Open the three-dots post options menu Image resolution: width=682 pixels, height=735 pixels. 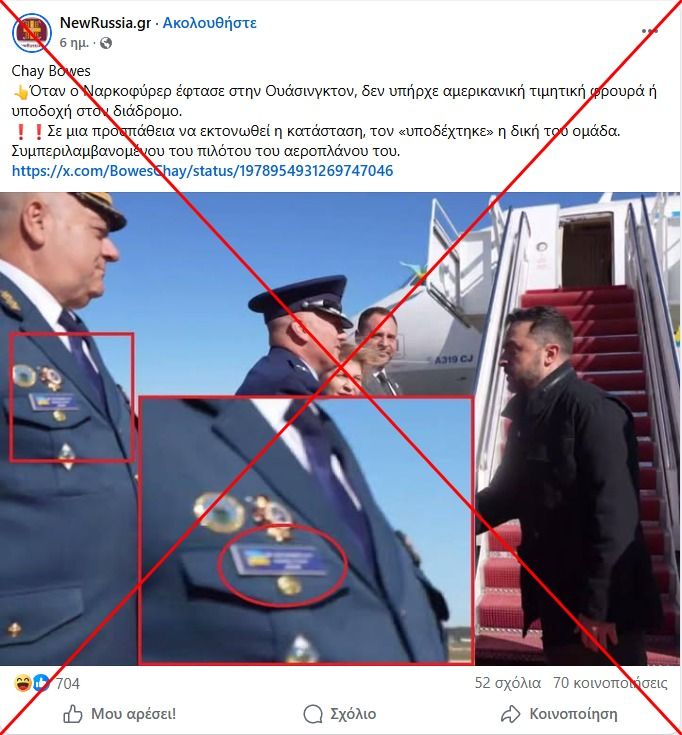pos(649,31)
